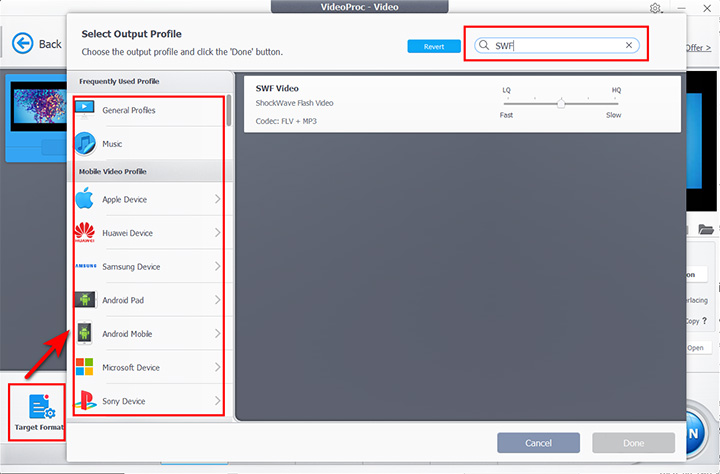Click the Revert button

(434, 46)
